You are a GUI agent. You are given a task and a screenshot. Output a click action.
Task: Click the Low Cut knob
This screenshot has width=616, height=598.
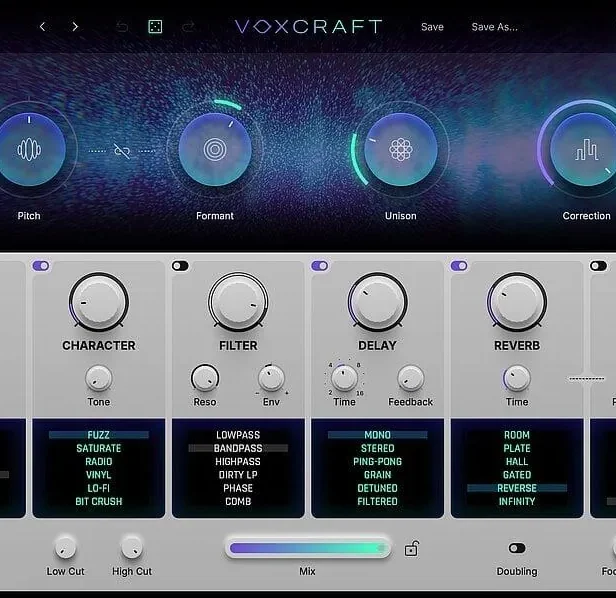(x=66, y=547)
